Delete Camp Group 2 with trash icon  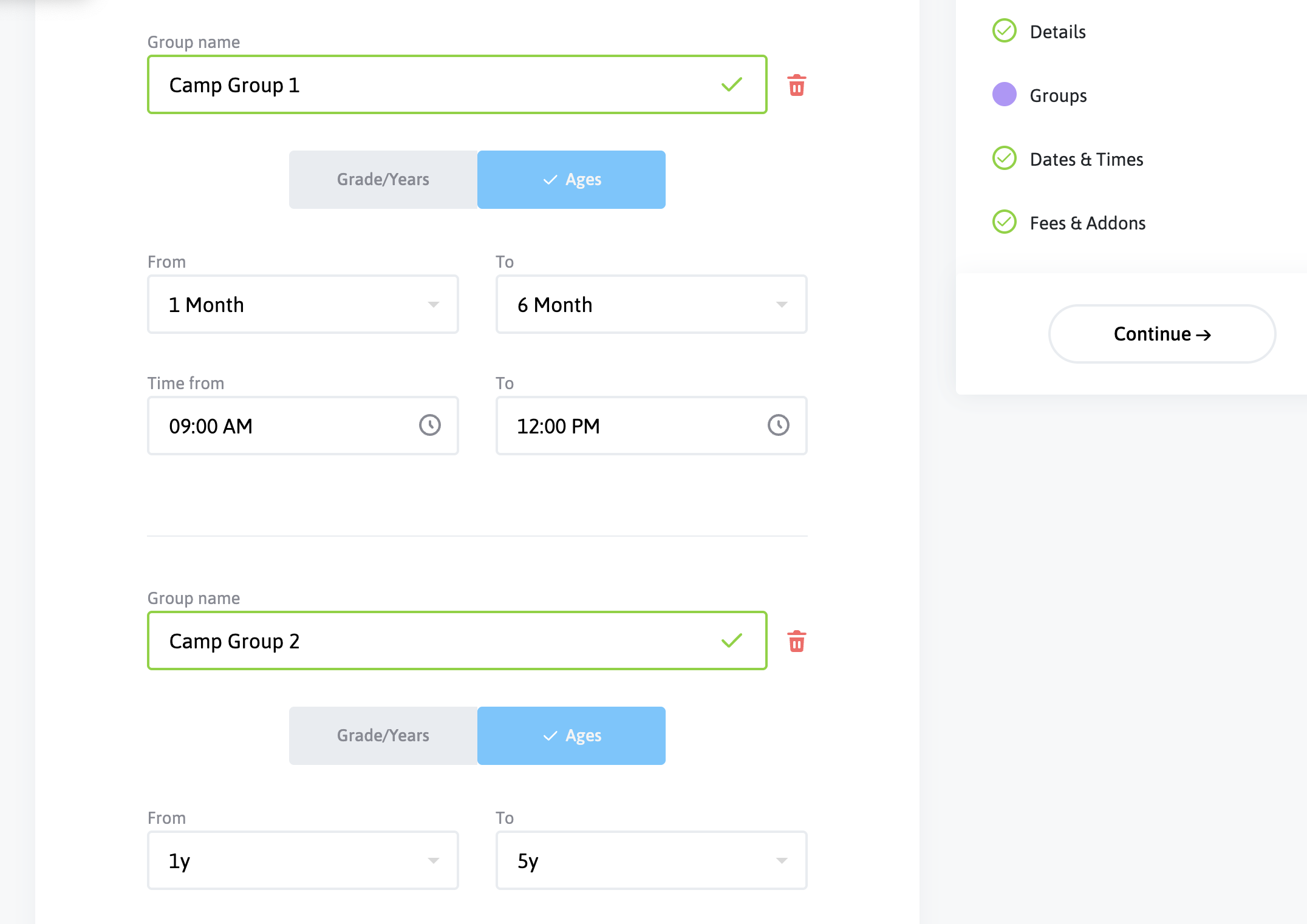click(x=796, y=642)
